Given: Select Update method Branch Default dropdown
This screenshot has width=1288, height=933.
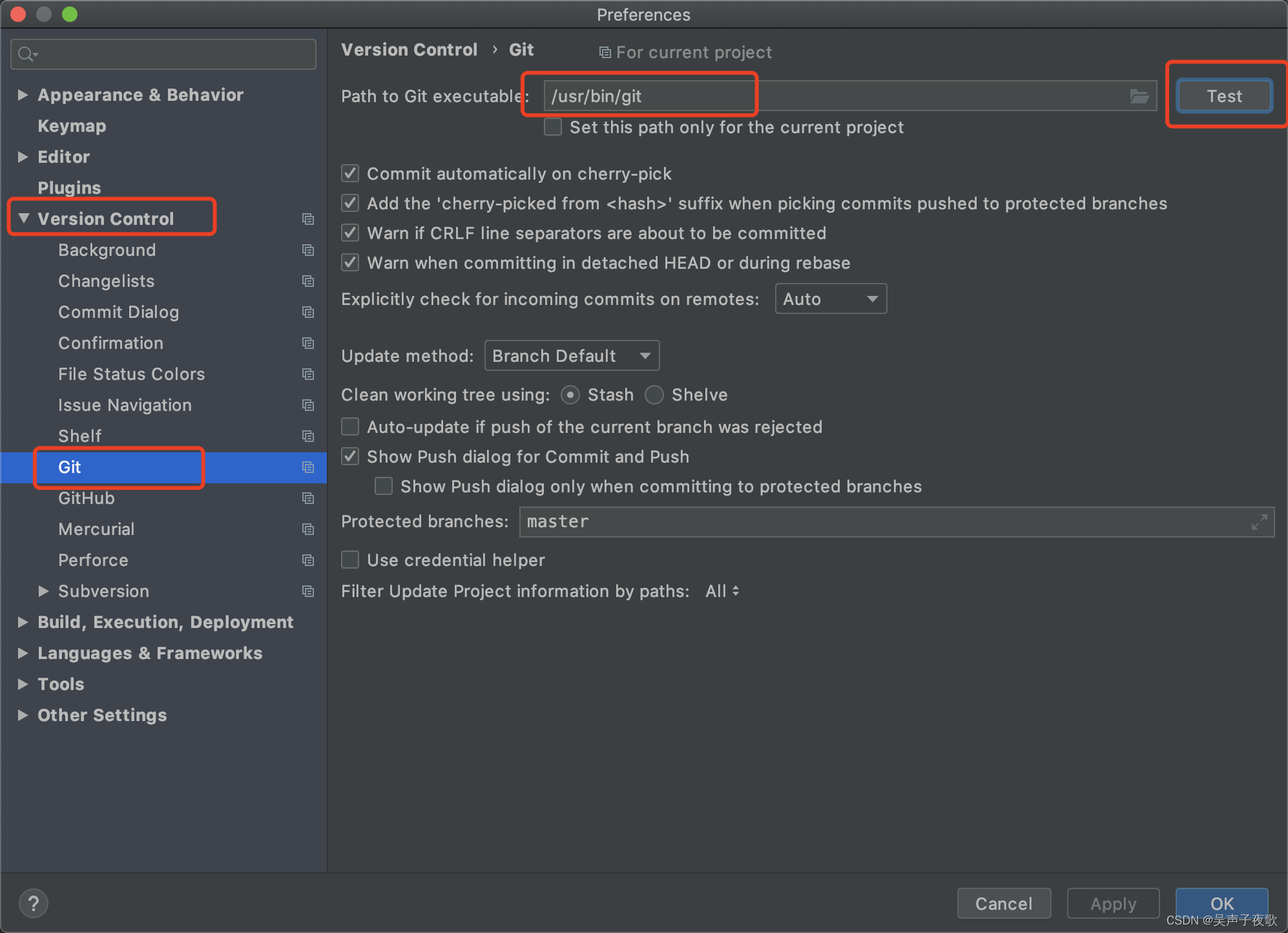Looking at the screenshot, I should point(569,355).
